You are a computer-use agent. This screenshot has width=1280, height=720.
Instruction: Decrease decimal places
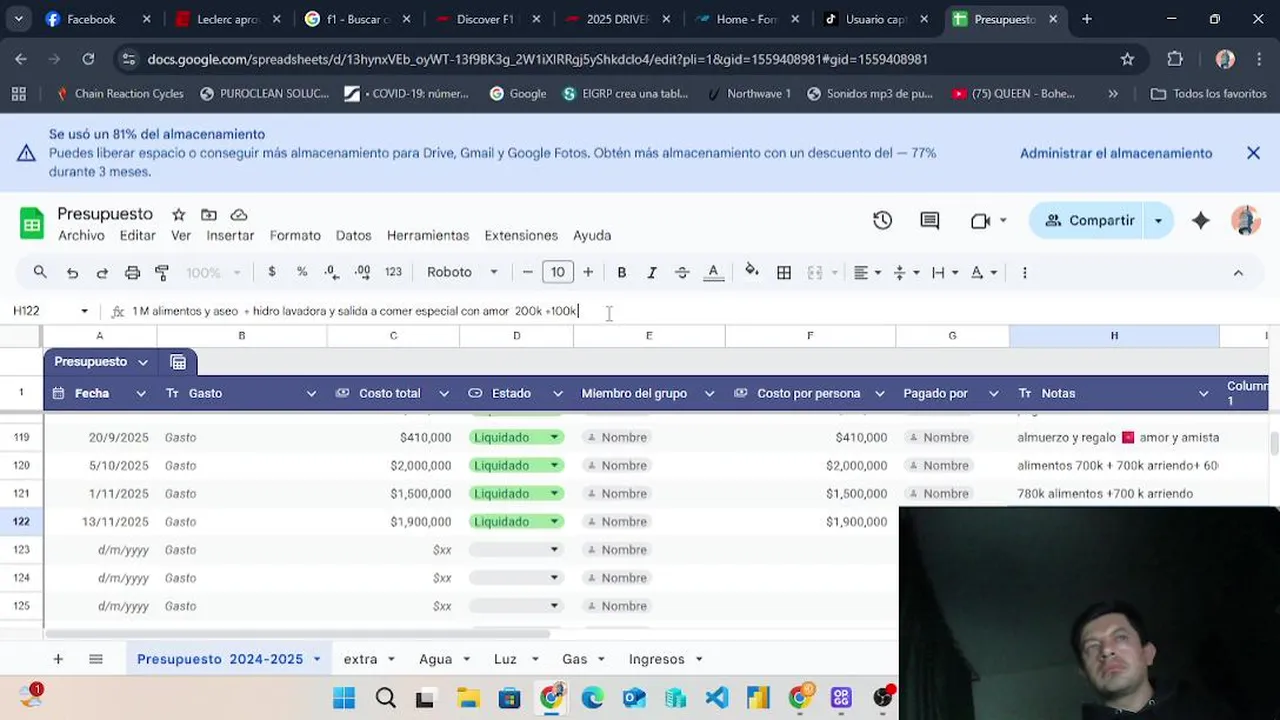click(332, 272)
